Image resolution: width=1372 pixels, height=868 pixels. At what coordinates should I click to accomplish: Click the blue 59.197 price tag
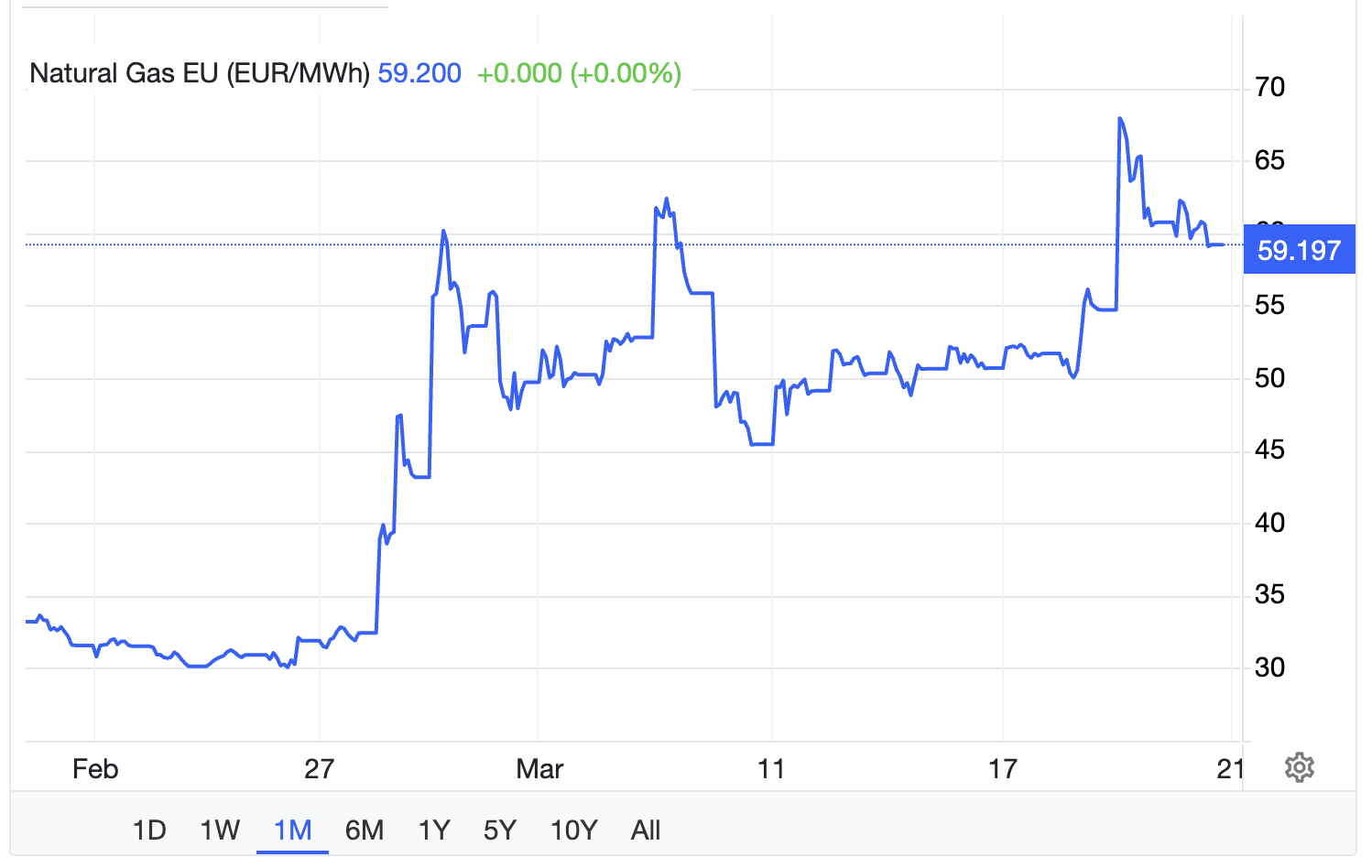coord(1298,250)
